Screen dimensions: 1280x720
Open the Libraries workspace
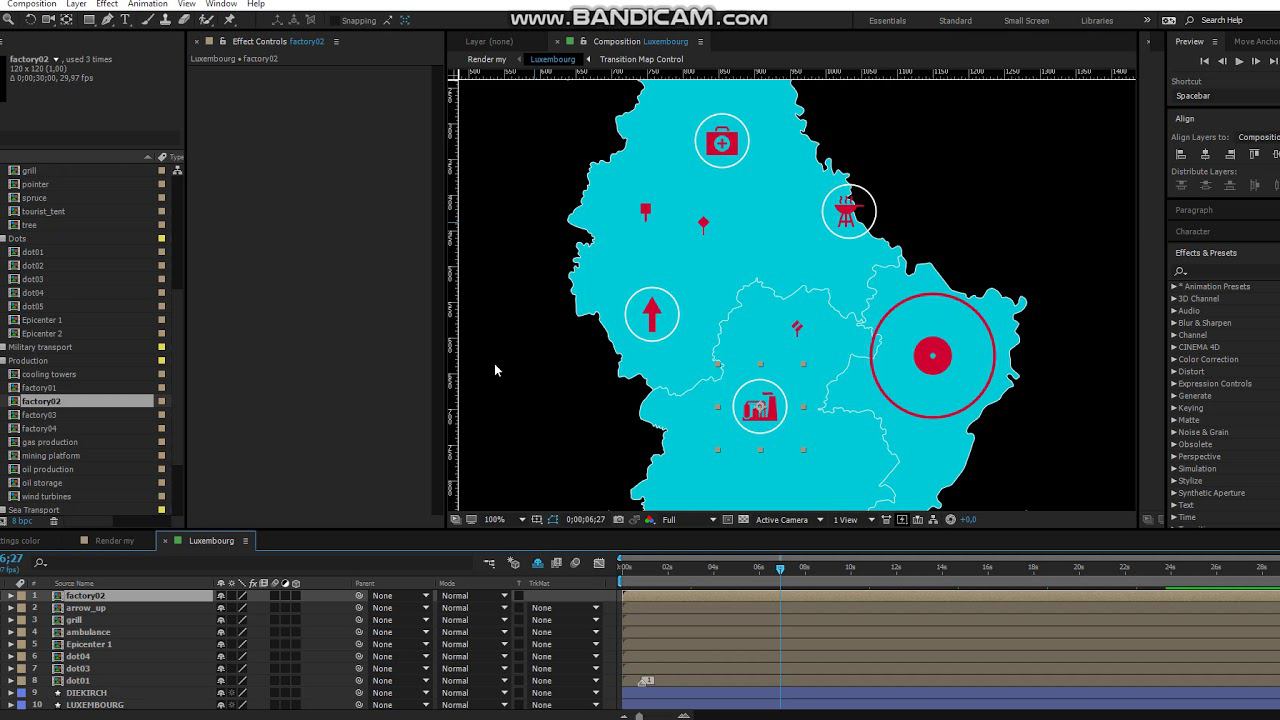click(x=1097, y=21)
